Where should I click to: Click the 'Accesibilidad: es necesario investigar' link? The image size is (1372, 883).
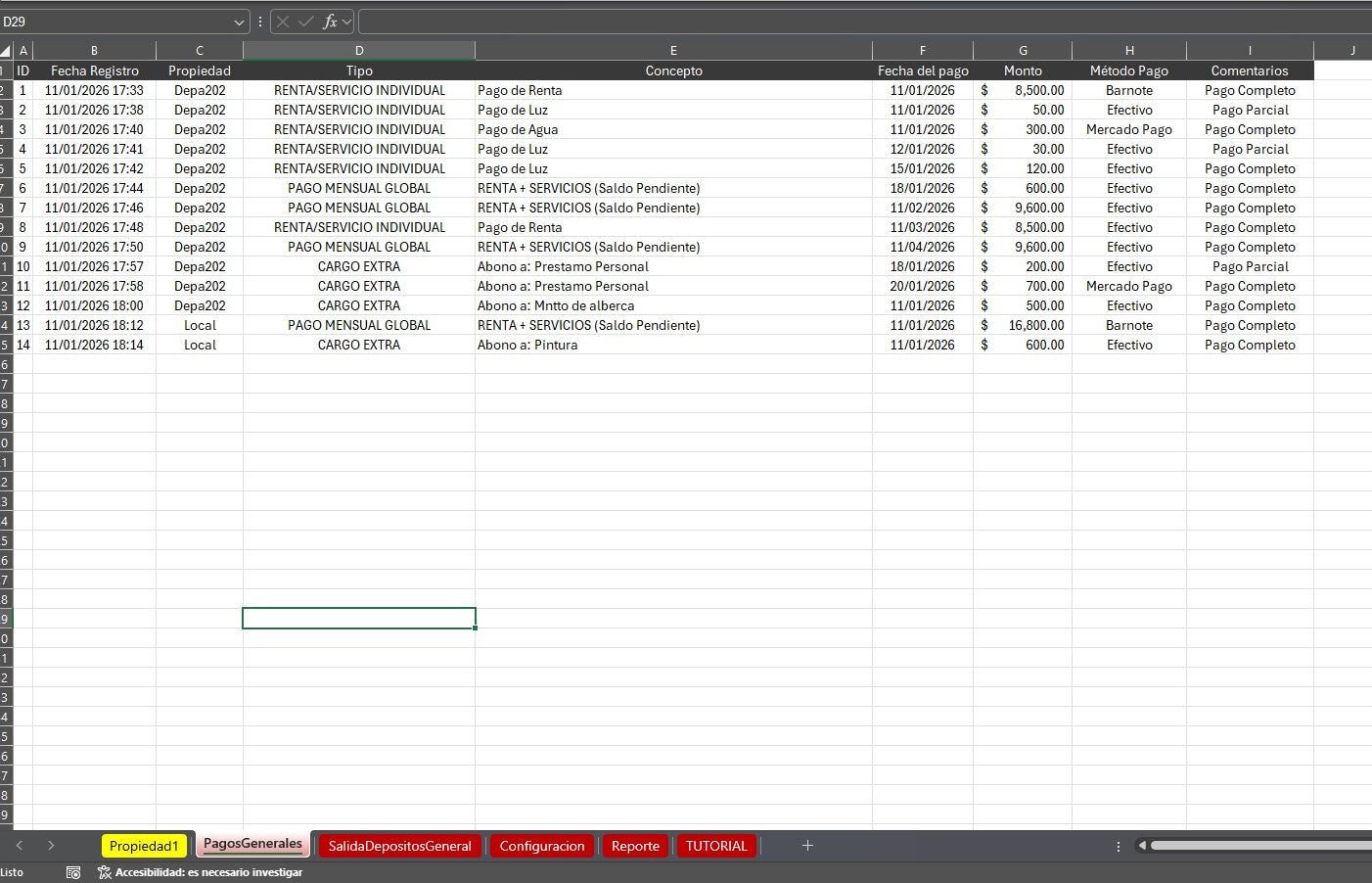tap(210, 871)
